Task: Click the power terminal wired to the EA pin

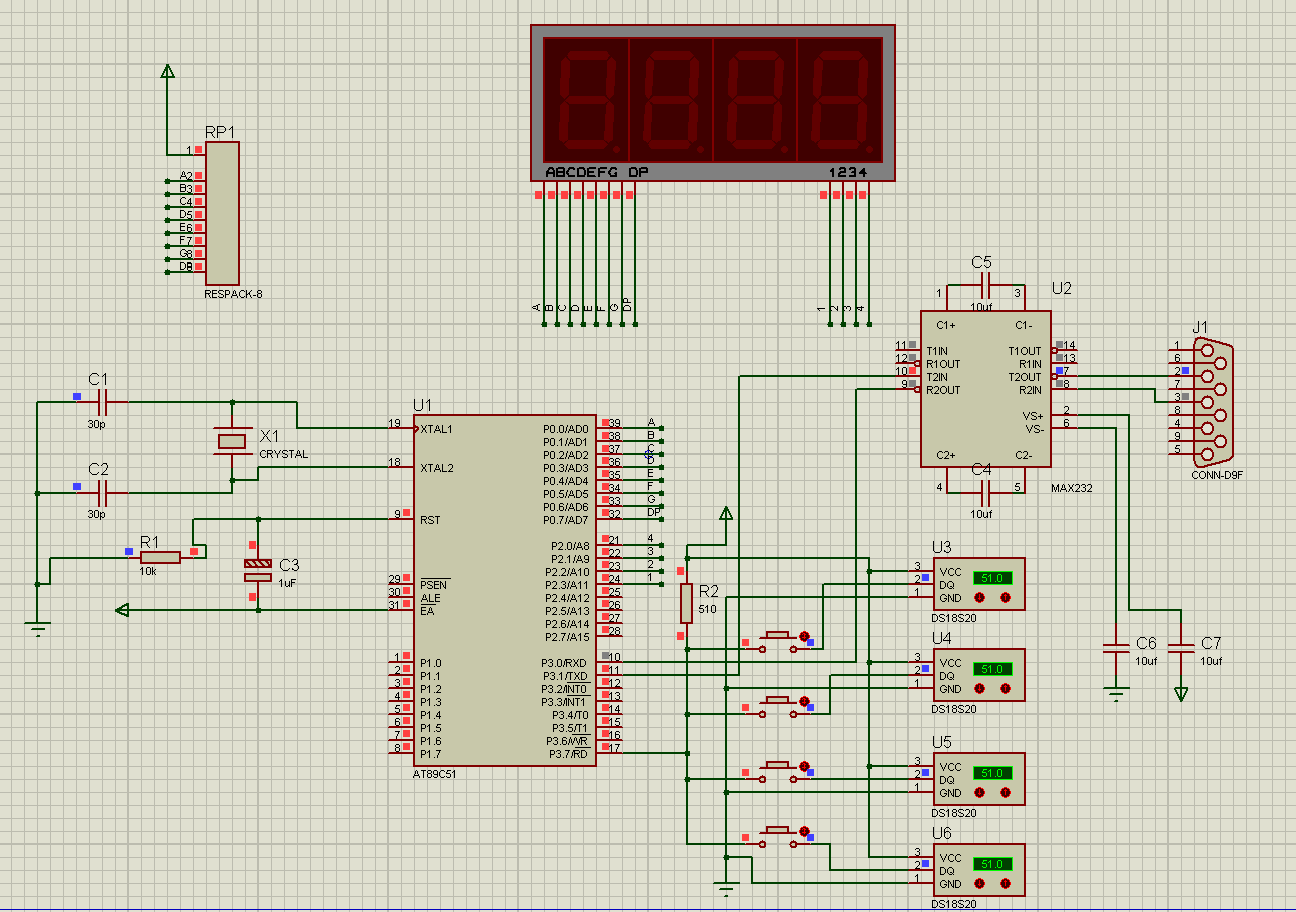Action: coord(122,609)
